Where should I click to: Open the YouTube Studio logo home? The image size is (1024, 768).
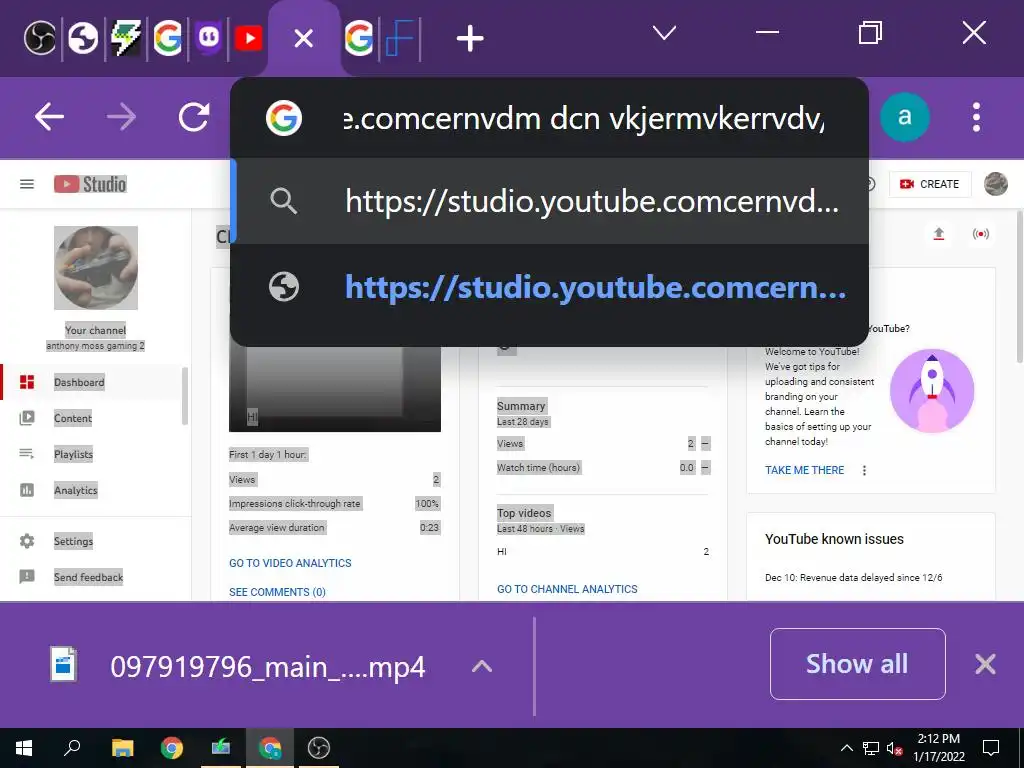[90, 184]
